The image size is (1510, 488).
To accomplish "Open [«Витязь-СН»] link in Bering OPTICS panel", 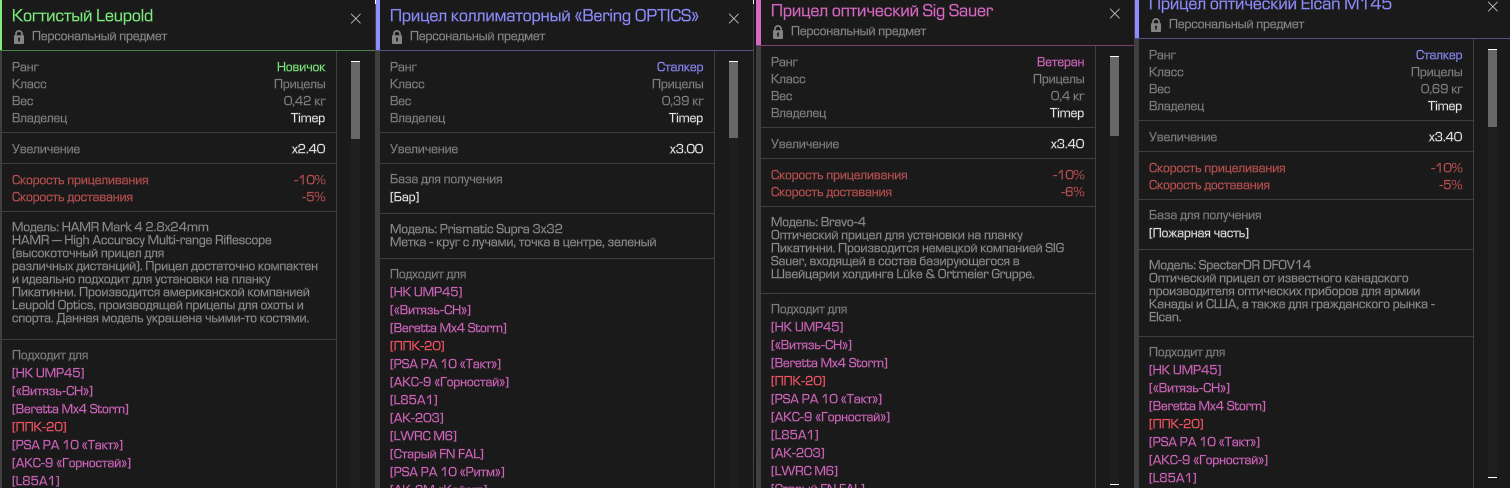I will 430,310.
